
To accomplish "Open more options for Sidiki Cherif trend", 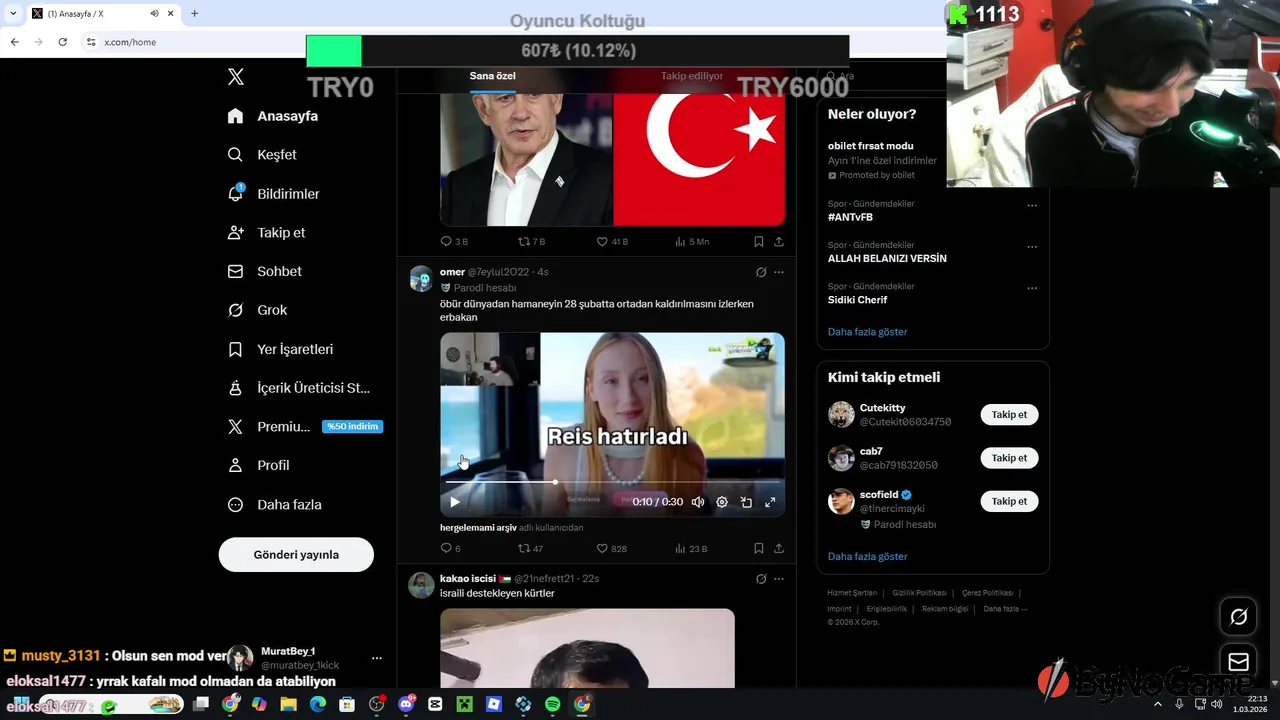I will (x=1032, y=289).
